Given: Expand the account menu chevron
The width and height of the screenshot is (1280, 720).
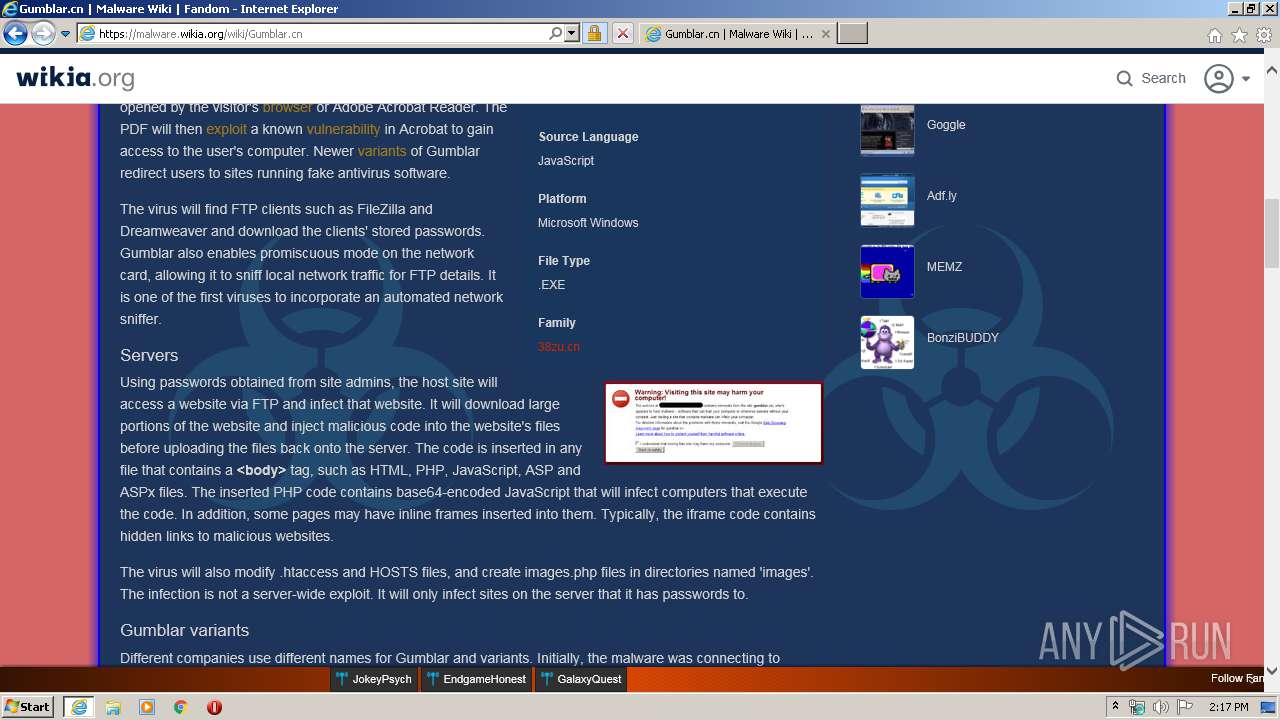Looking at the screenshot, I should point(1246,79).
